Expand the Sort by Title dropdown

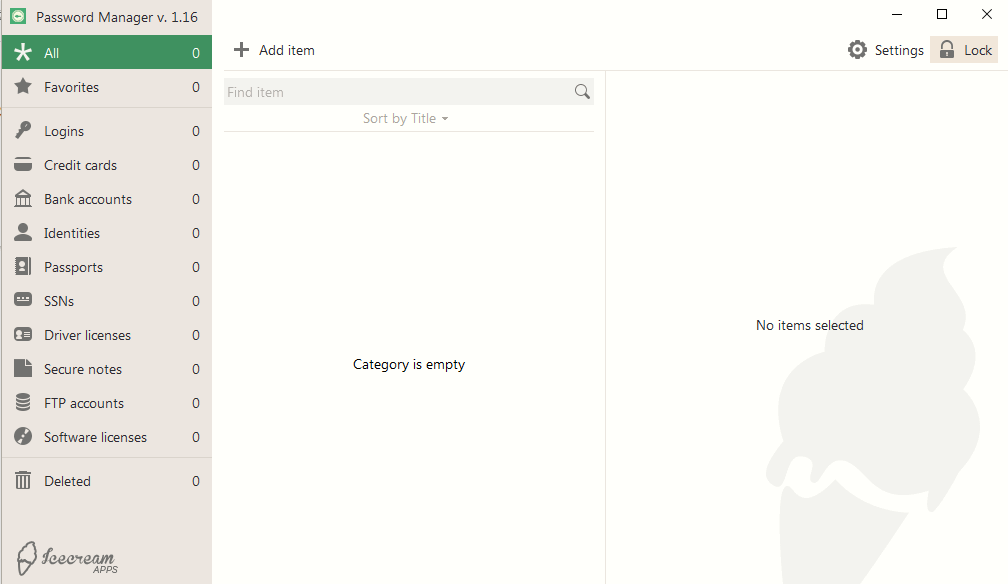point(405,118)
